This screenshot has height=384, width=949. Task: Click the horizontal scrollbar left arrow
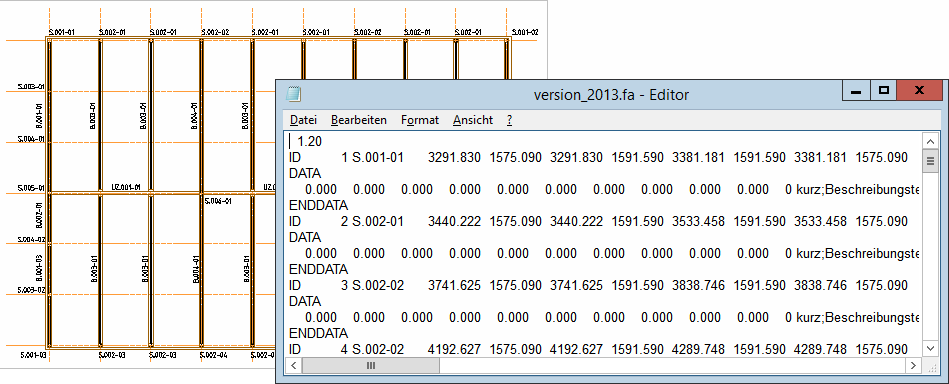click(x=294, y=365)
